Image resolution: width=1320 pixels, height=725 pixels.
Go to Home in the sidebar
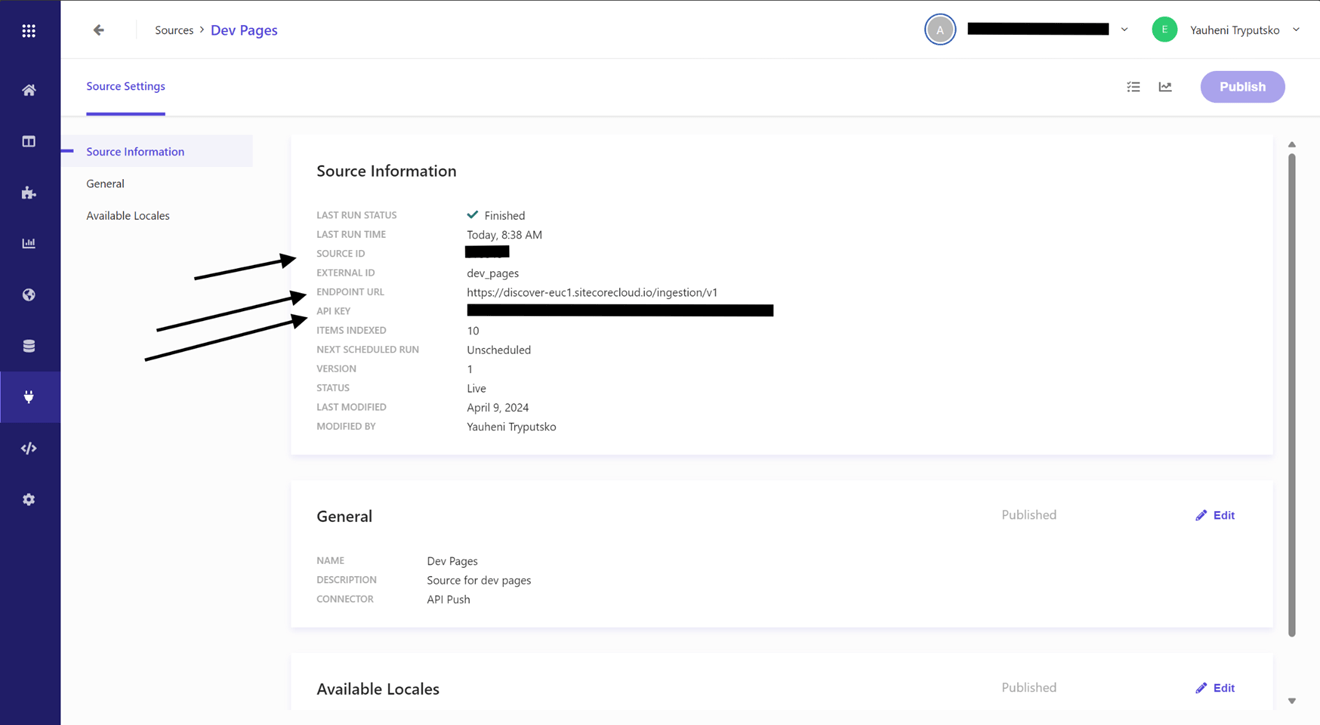(29, 90)
